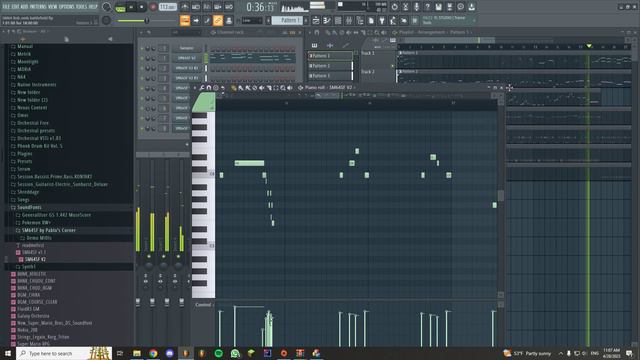
Task: Open Spotify from the Windows taskbar
Action: point(219,353)
